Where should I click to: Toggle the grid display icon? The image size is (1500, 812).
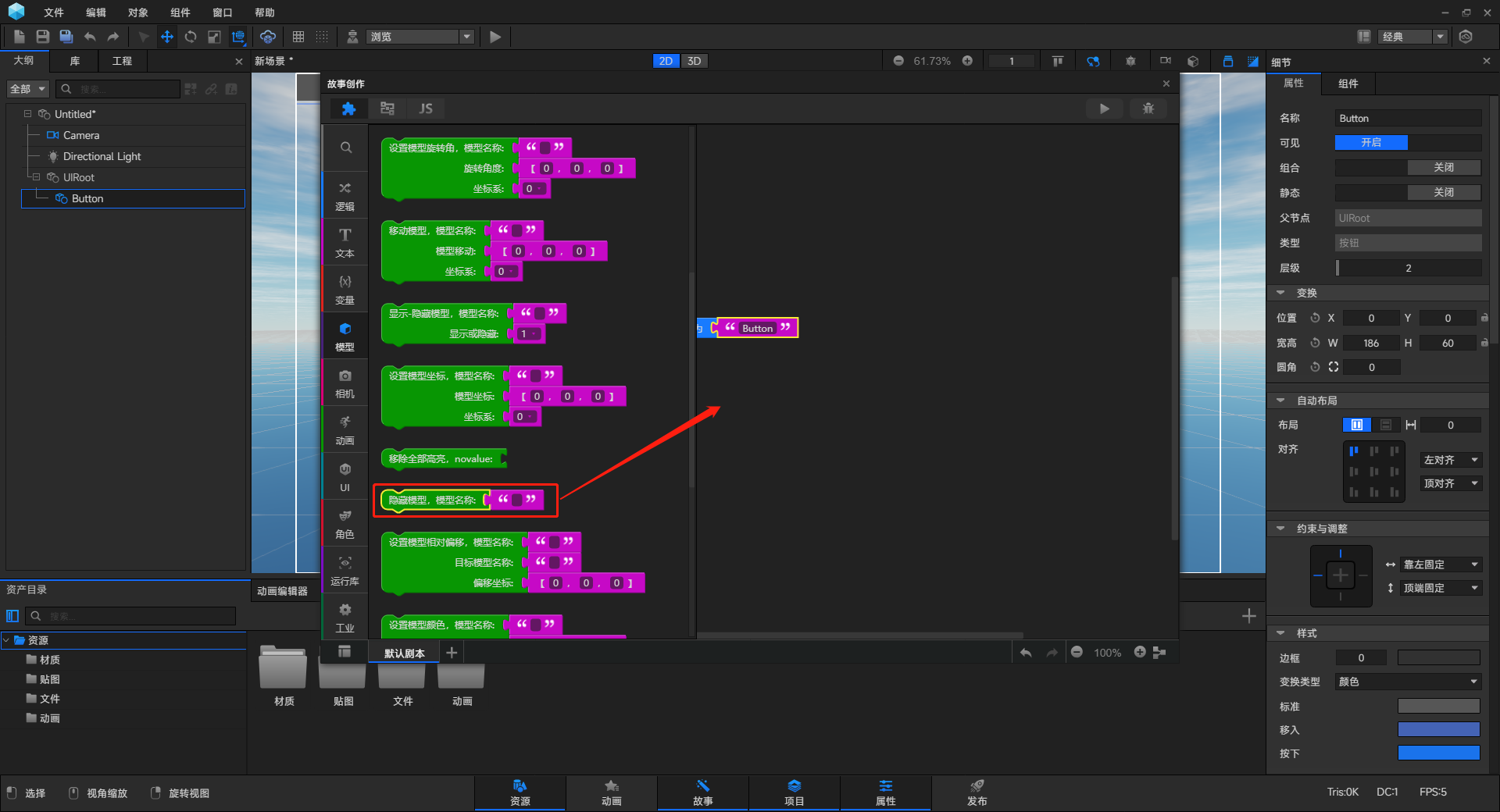(298, 37)
